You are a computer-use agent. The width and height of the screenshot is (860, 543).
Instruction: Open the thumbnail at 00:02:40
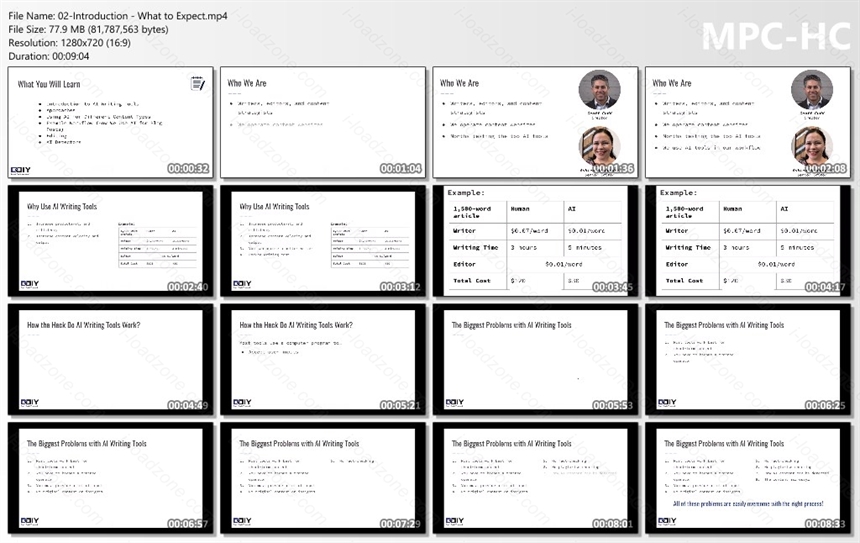pyautogui.click(x=111, y=241)
